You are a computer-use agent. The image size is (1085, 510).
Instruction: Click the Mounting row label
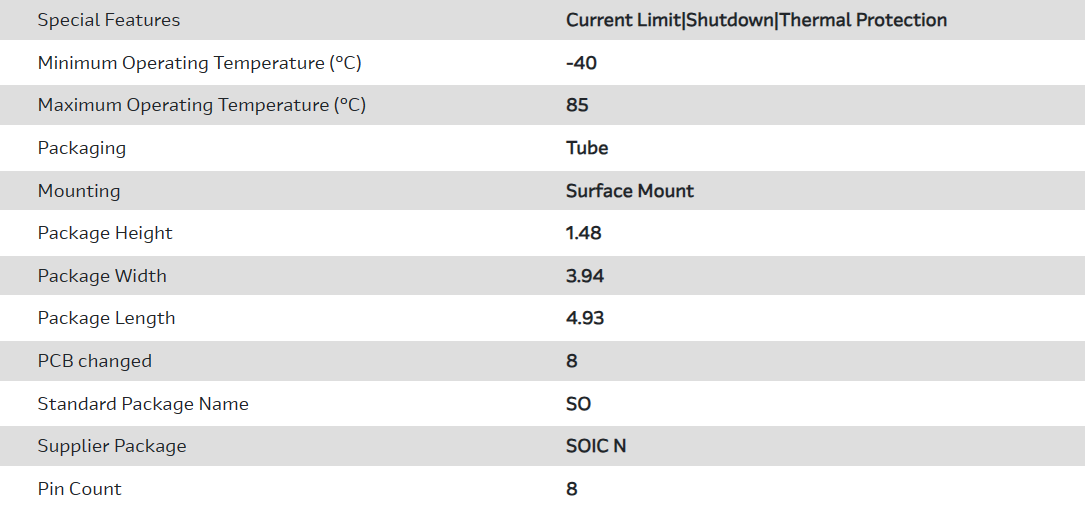coord(79,191)
